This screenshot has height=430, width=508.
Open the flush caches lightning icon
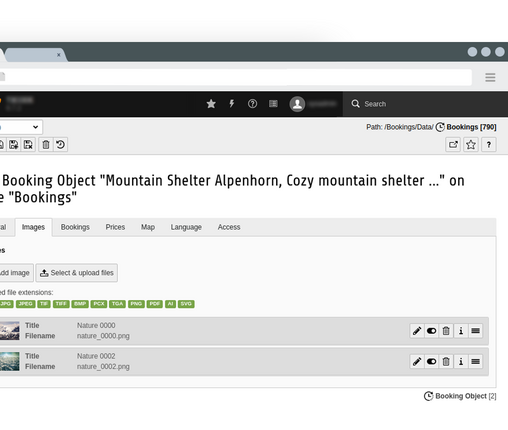(232, 104)
